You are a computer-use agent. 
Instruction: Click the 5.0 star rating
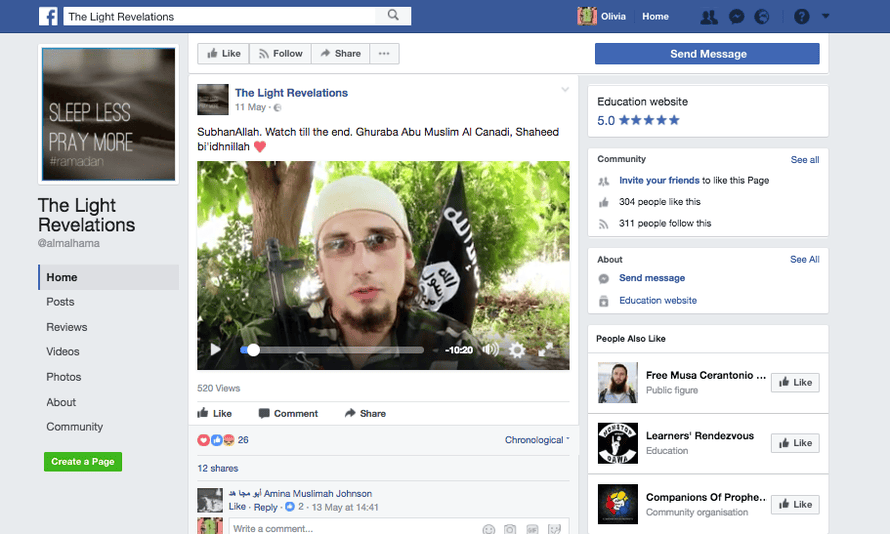point(638,120)
